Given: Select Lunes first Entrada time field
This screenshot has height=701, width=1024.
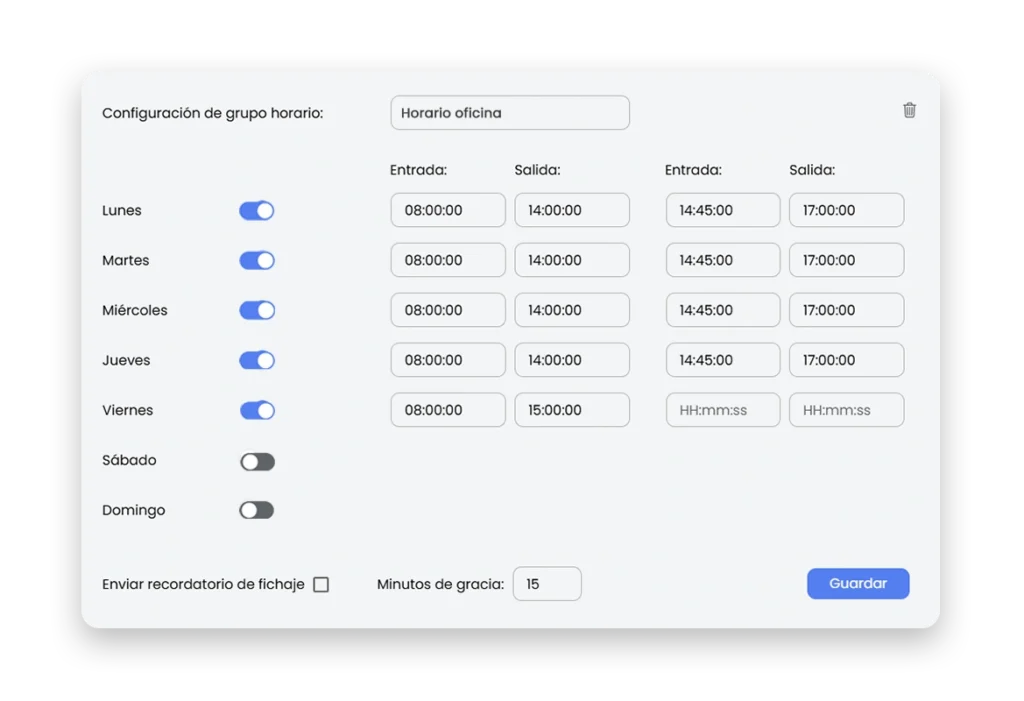Looking at the screenshot, I should 448,211.
